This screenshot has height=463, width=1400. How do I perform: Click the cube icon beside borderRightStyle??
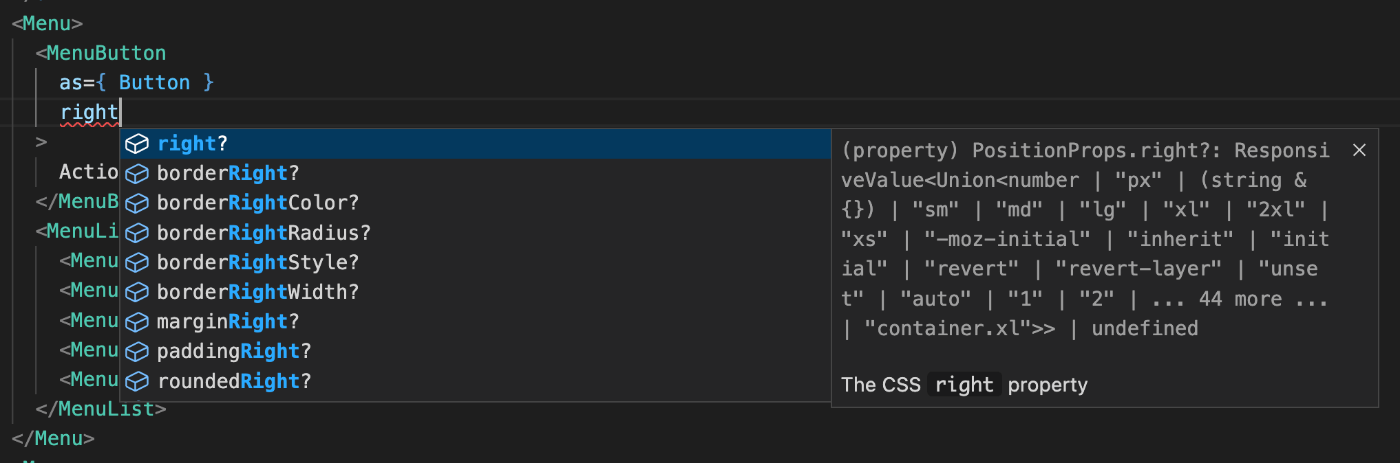137,263
